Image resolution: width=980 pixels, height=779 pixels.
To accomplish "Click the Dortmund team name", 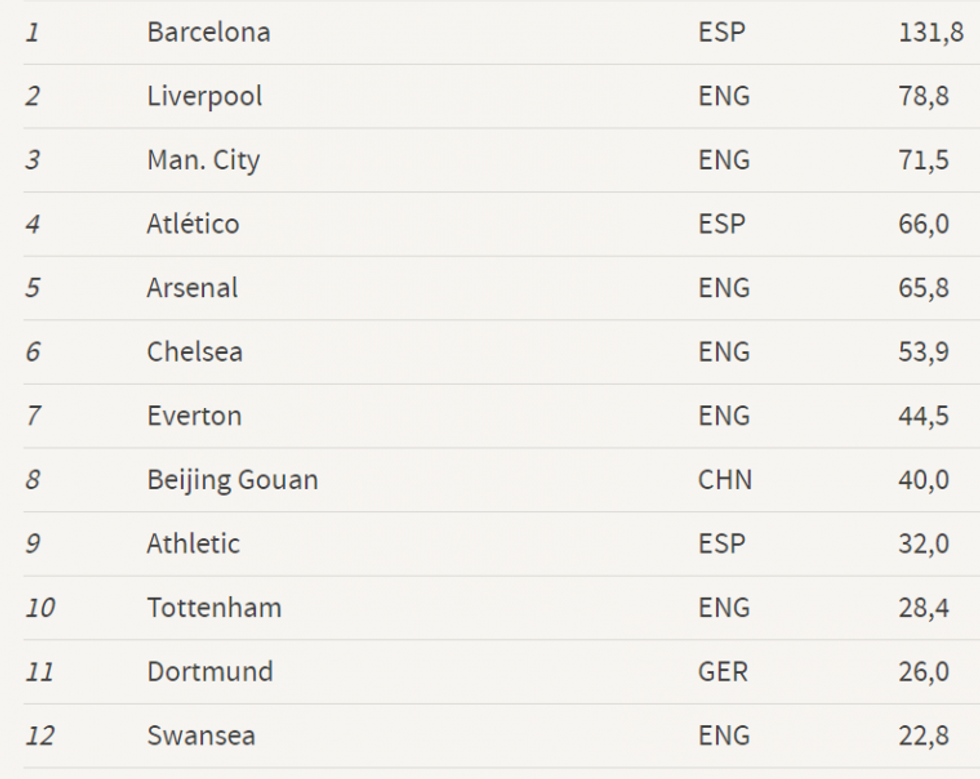I will [x=209, y=672].
